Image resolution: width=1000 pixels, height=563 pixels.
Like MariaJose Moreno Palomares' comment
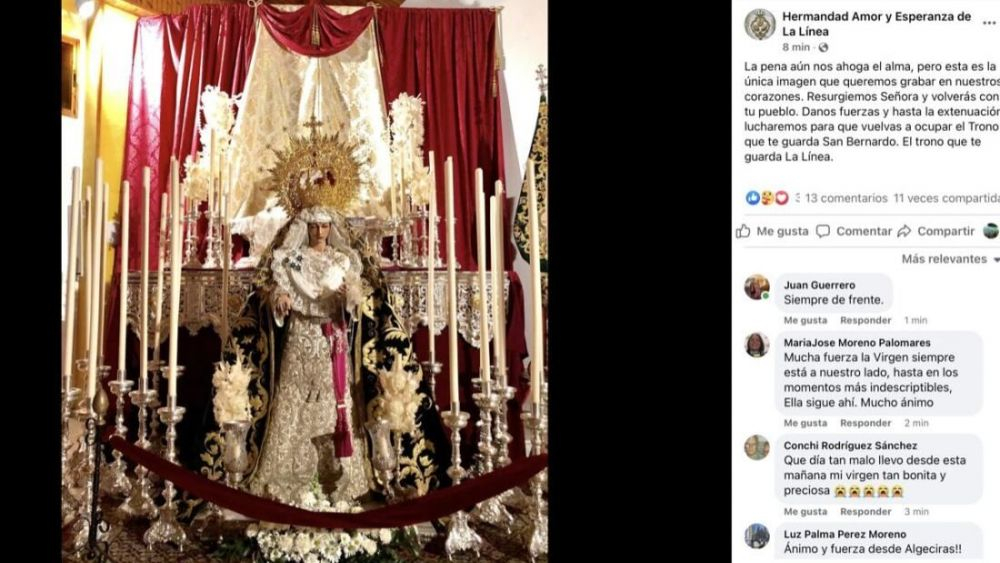coord(805,423)
